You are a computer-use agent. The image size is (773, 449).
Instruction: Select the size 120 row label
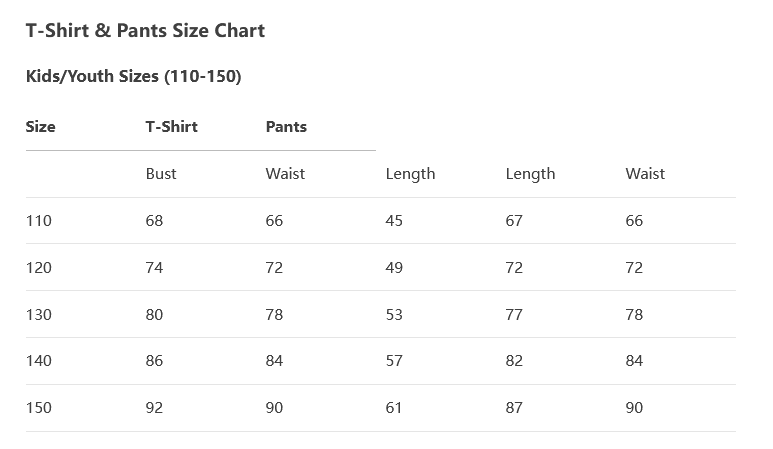tap(38, 268)
